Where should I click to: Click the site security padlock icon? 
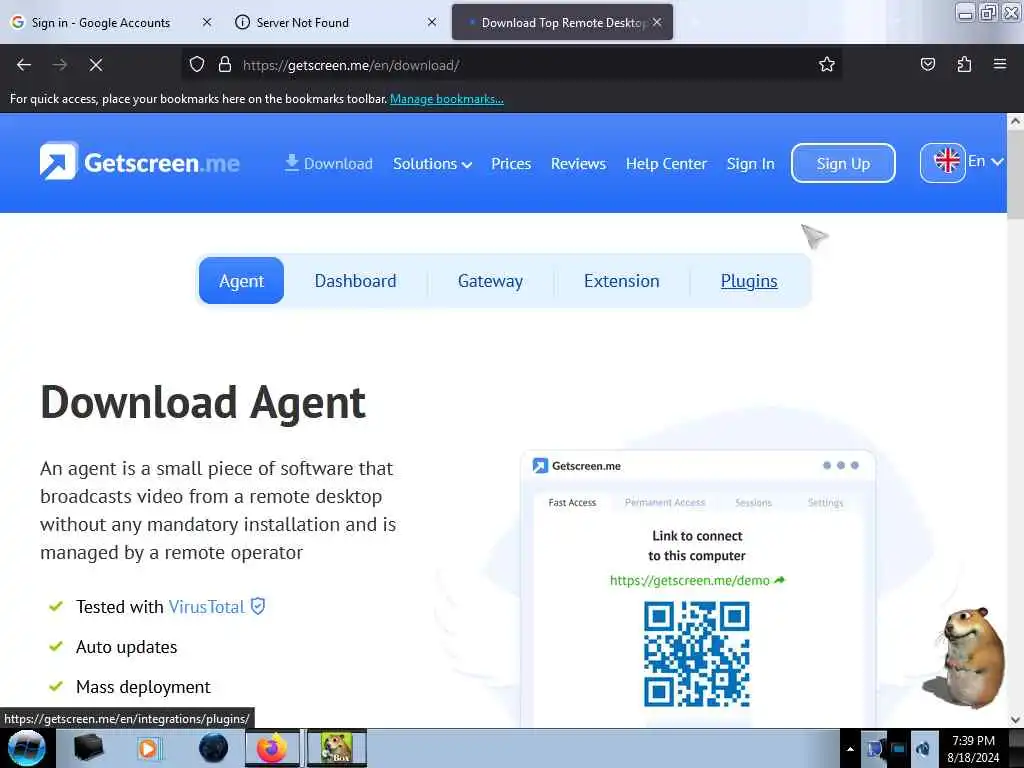[x=225, y=65]
